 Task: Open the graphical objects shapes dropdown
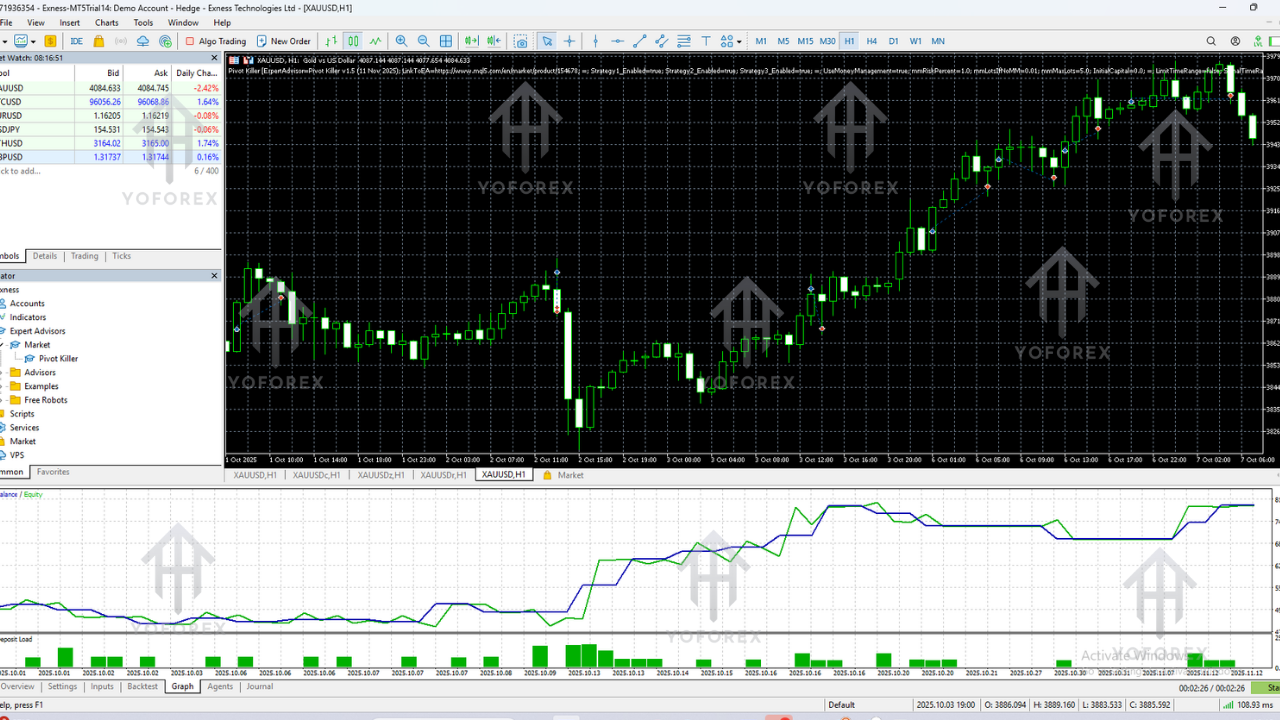[x=728, y=41]
